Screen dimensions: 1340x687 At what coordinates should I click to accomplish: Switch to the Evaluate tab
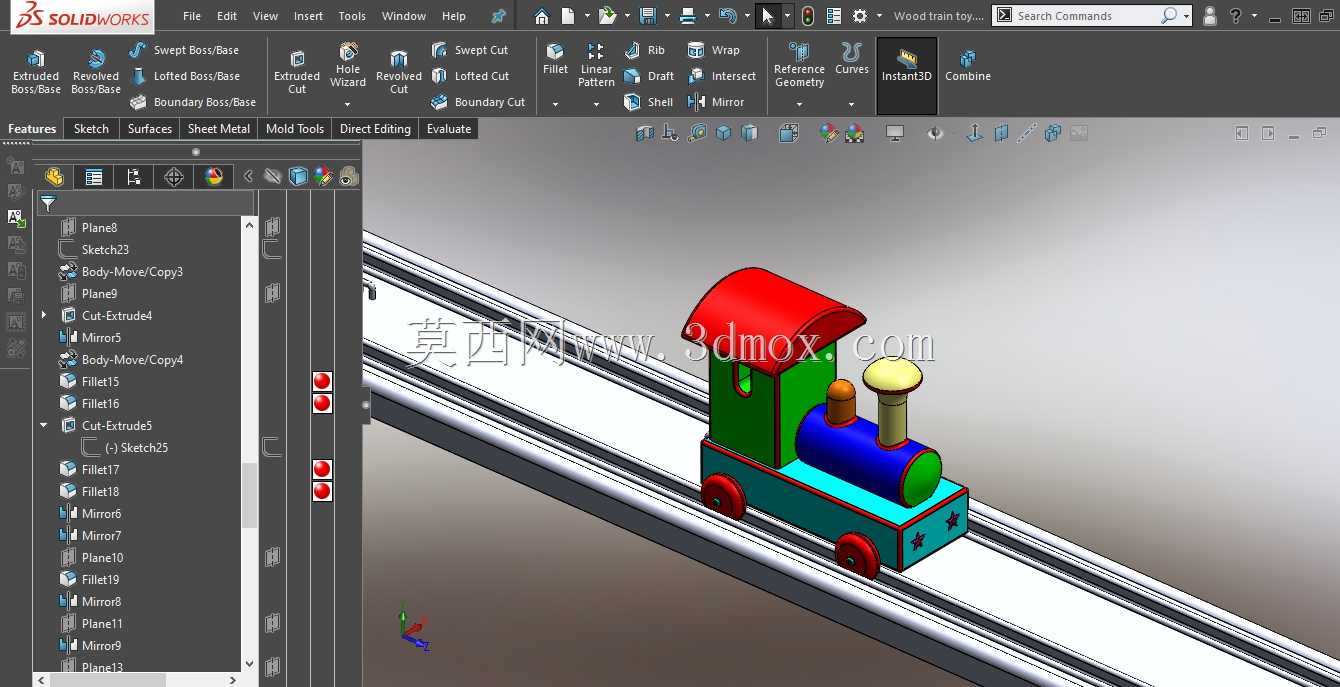click(x=449, y=129)
